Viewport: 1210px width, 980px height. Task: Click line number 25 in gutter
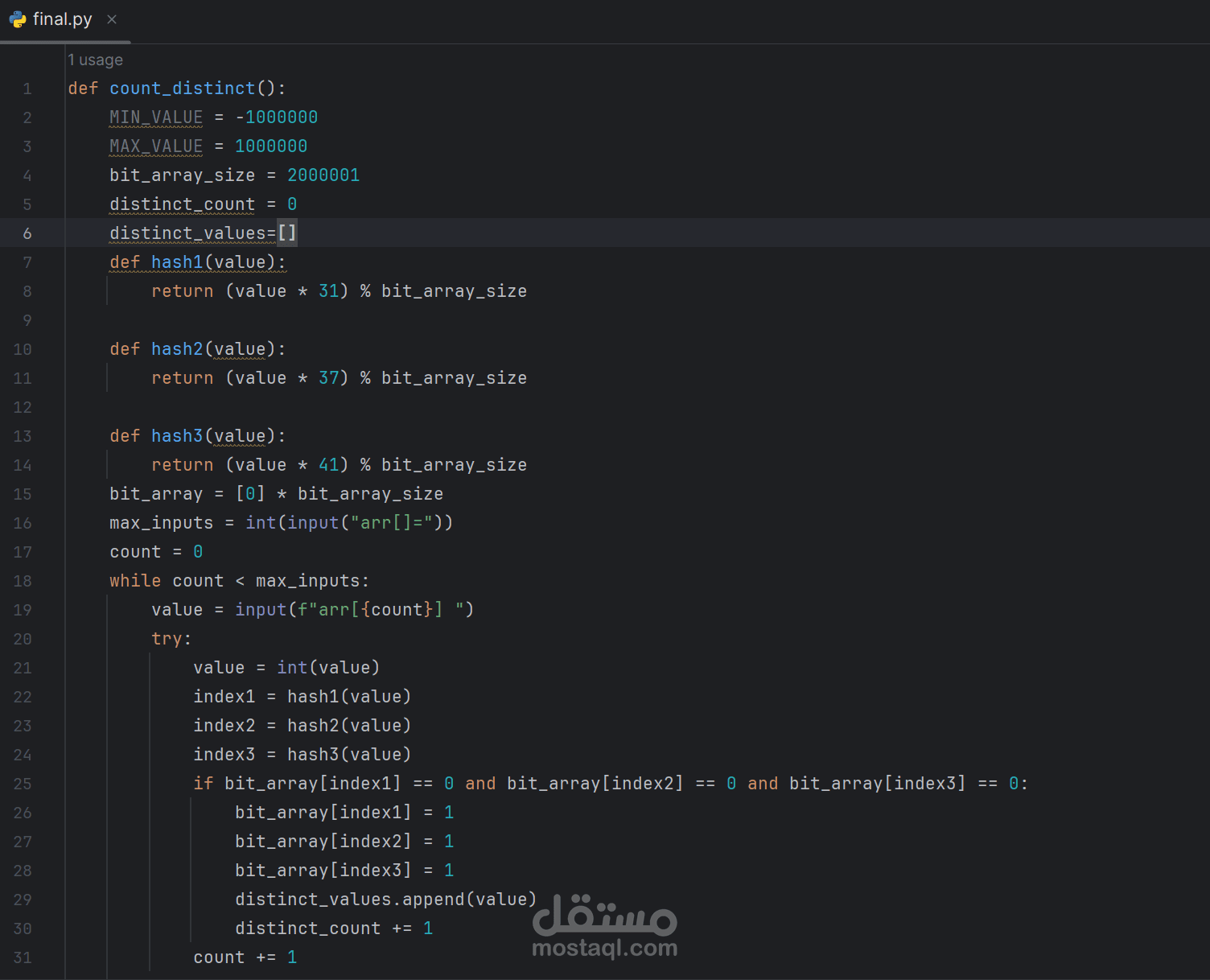coord(23,784)
